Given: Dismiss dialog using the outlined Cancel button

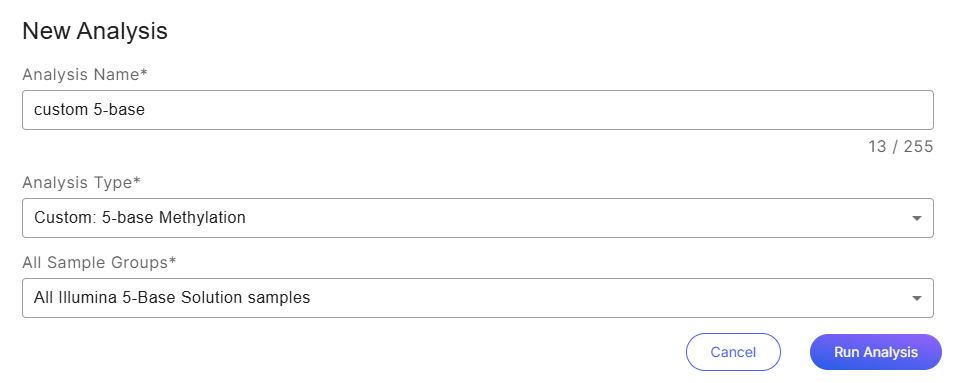Looking at the screenshot, I should (x=733, y=352).
